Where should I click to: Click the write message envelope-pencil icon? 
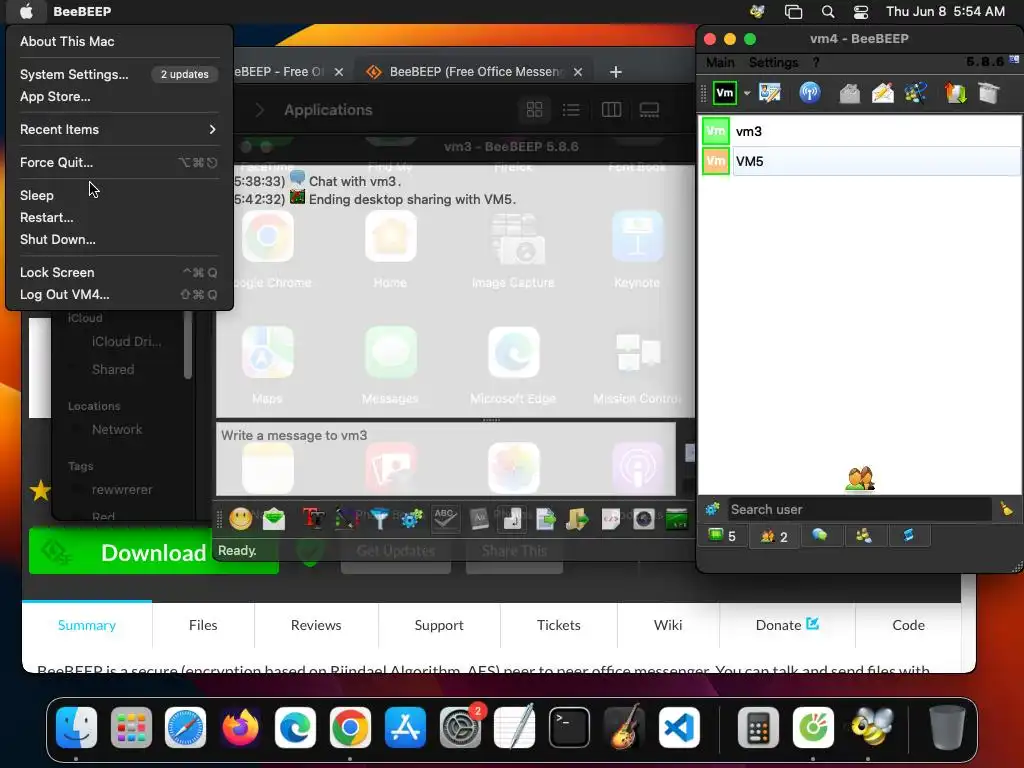tap(883, 93)
